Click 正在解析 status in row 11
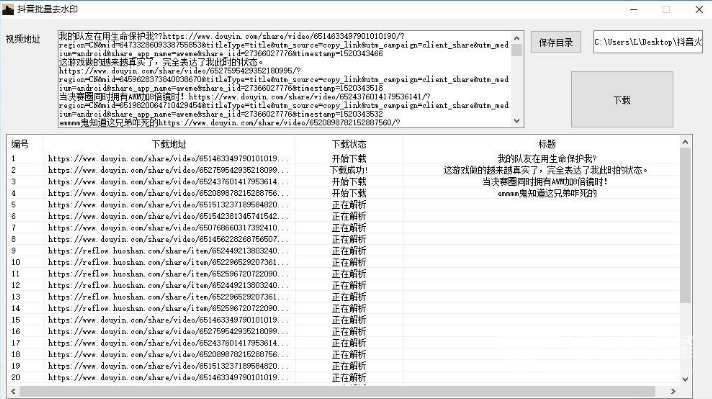 [x=349, y=274]
